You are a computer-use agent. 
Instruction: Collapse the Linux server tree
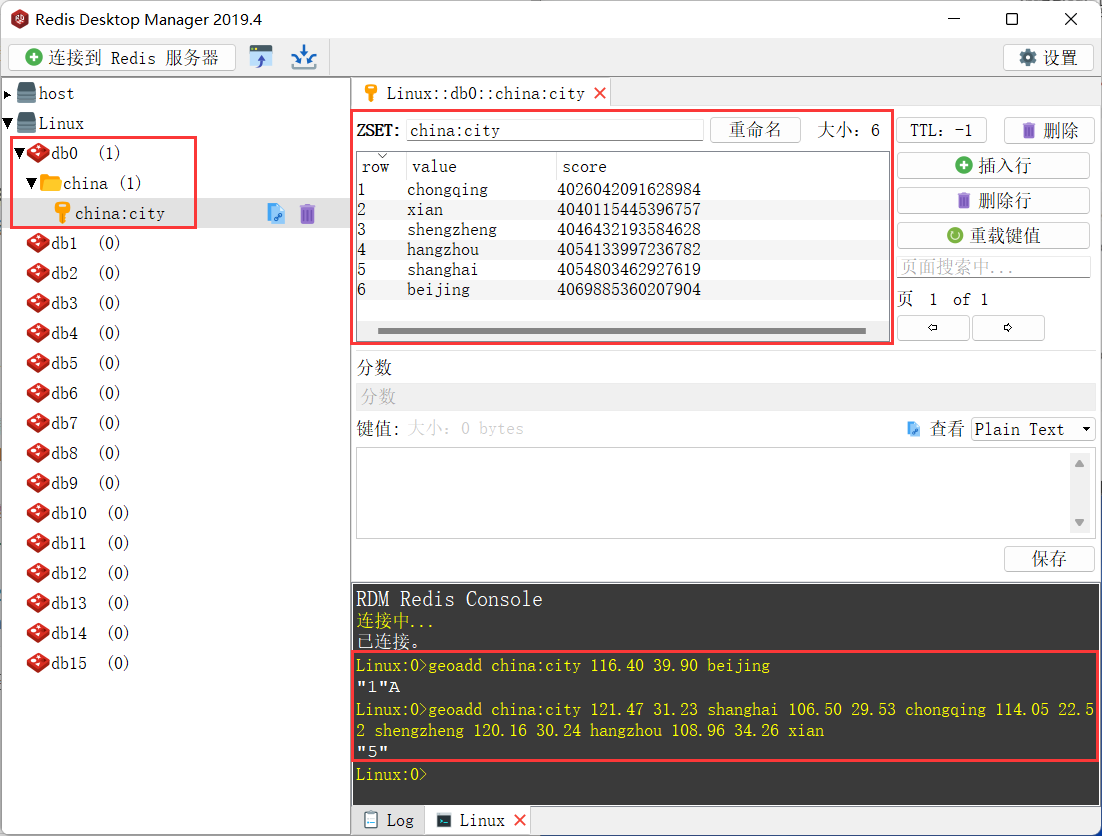pyautogui.click(x=8, y=124)
